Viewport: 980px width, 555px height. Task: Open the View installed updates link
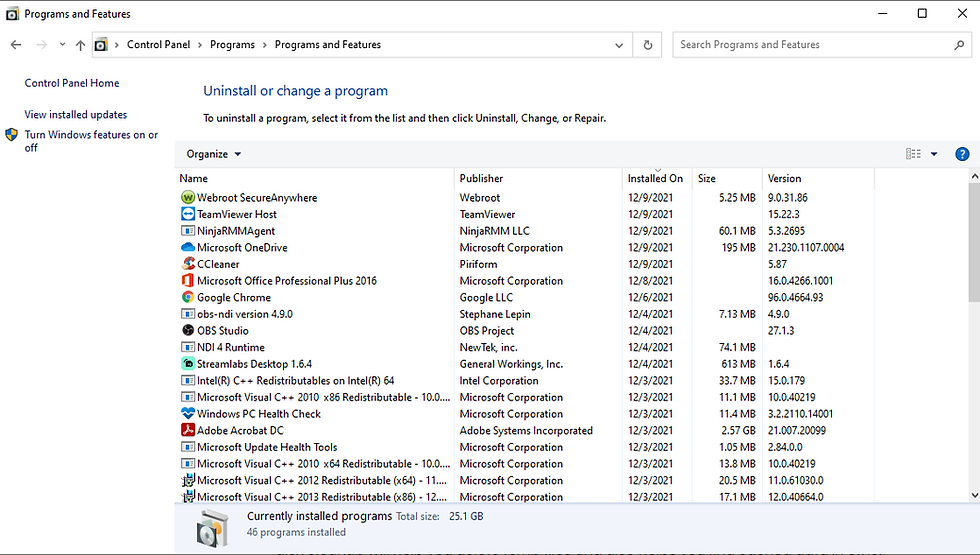(x=76, y=114)
